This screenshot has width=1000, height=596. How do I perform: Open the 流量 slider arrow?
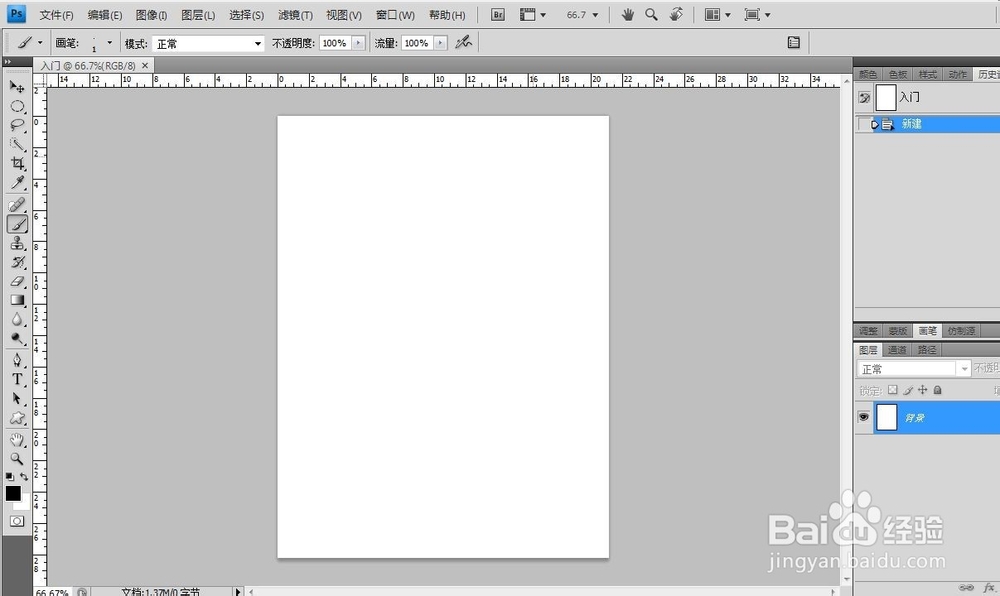[440, 43]
